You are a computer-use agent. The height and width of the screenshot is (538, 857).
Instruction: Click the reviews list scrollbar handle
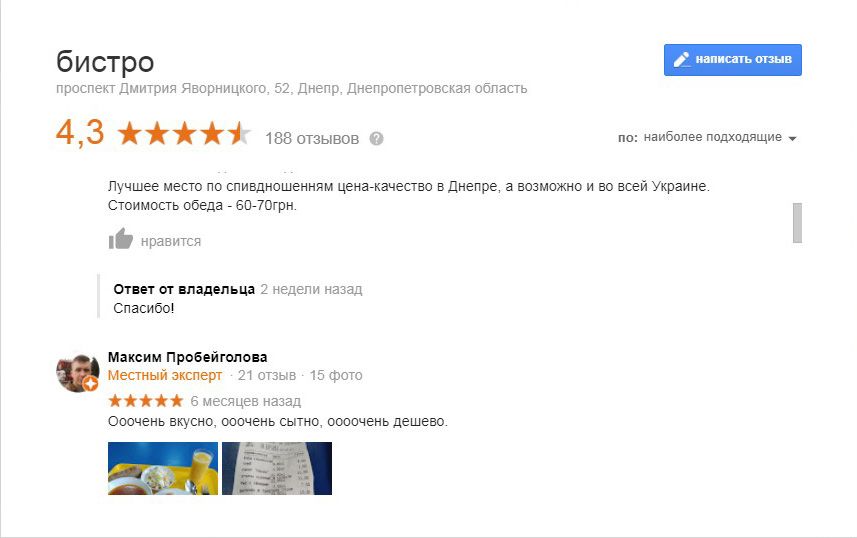coord(797,223)
